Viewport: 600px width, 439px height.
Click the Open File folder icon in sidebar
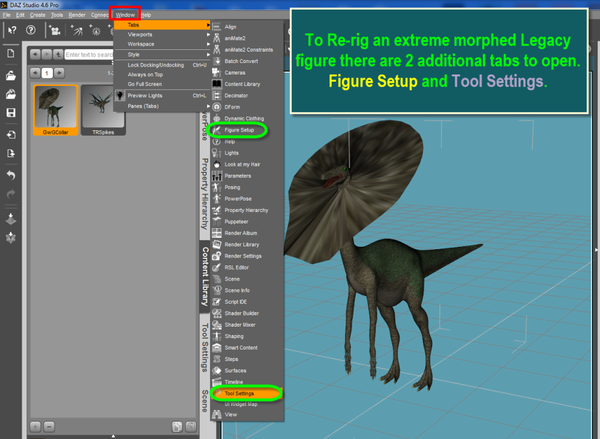point(11,75)
